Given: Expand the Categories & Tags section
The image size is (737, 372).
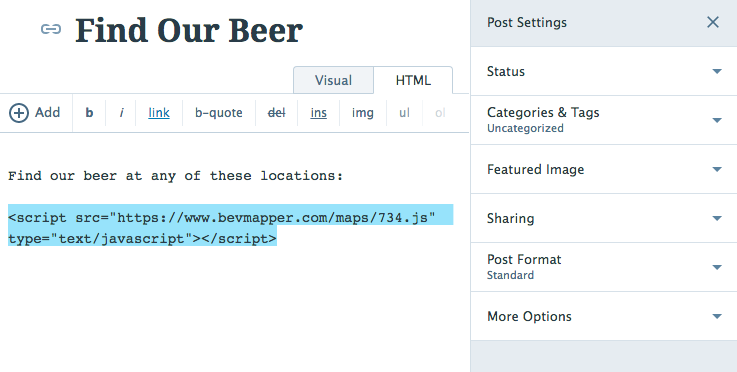Looking at the screenshot, I should point(604,120).
